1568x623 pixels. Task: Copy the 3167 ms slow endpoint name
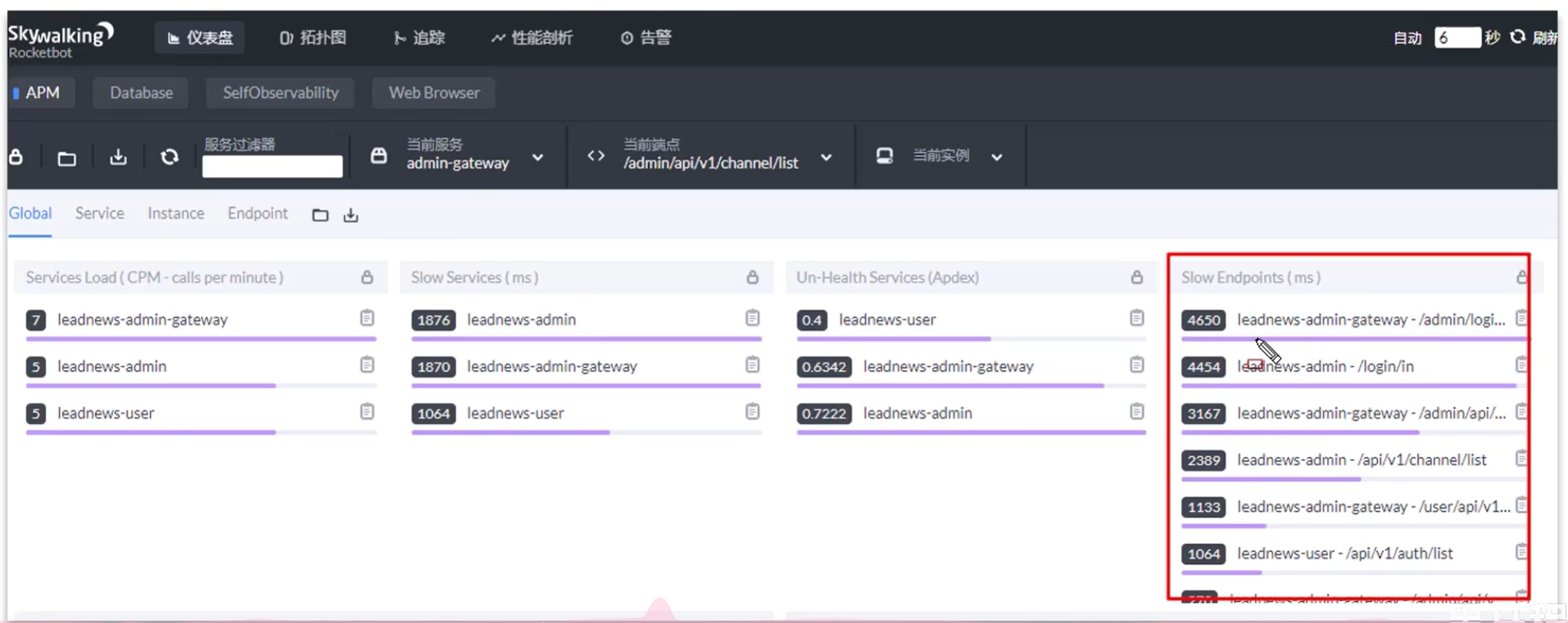(x=1521, y=412)
